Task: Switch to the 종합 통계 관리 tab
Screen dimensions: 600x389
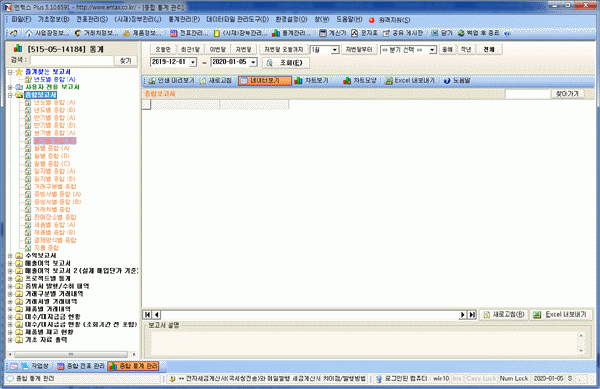Action: pos(133,366)
